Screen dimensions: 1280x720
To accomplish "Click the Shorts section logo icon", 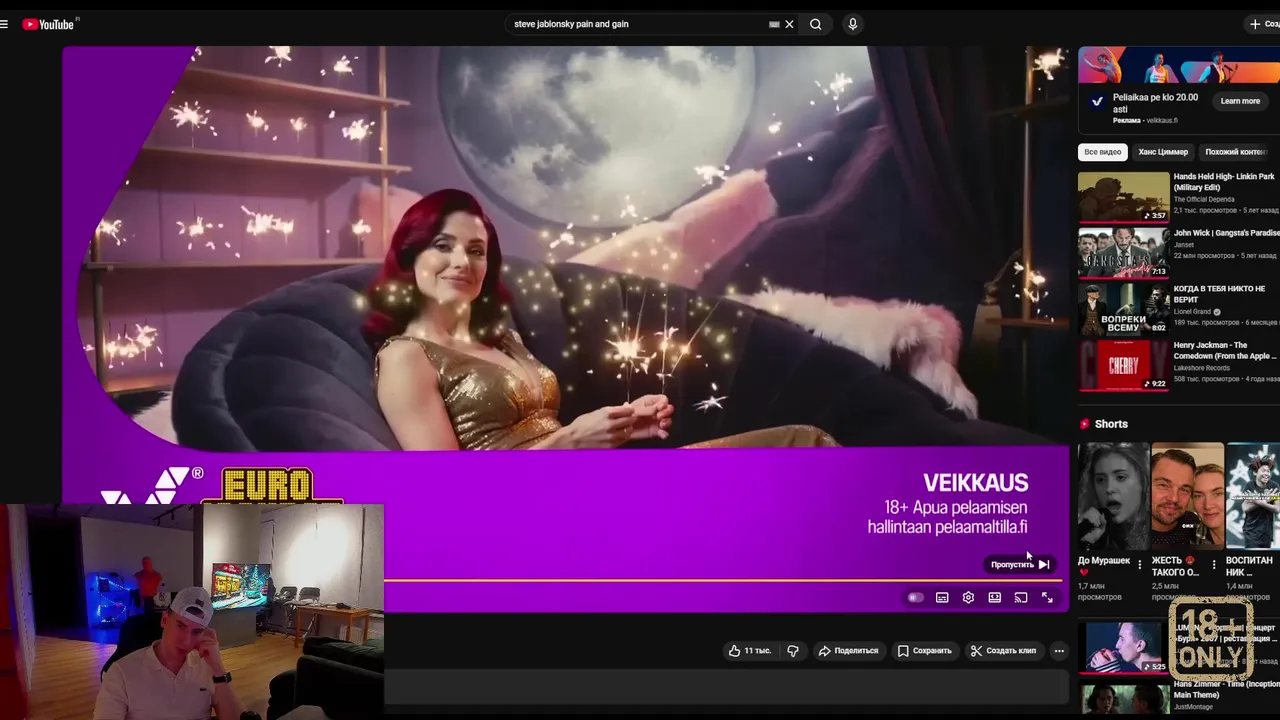I will pos(1085,424).
